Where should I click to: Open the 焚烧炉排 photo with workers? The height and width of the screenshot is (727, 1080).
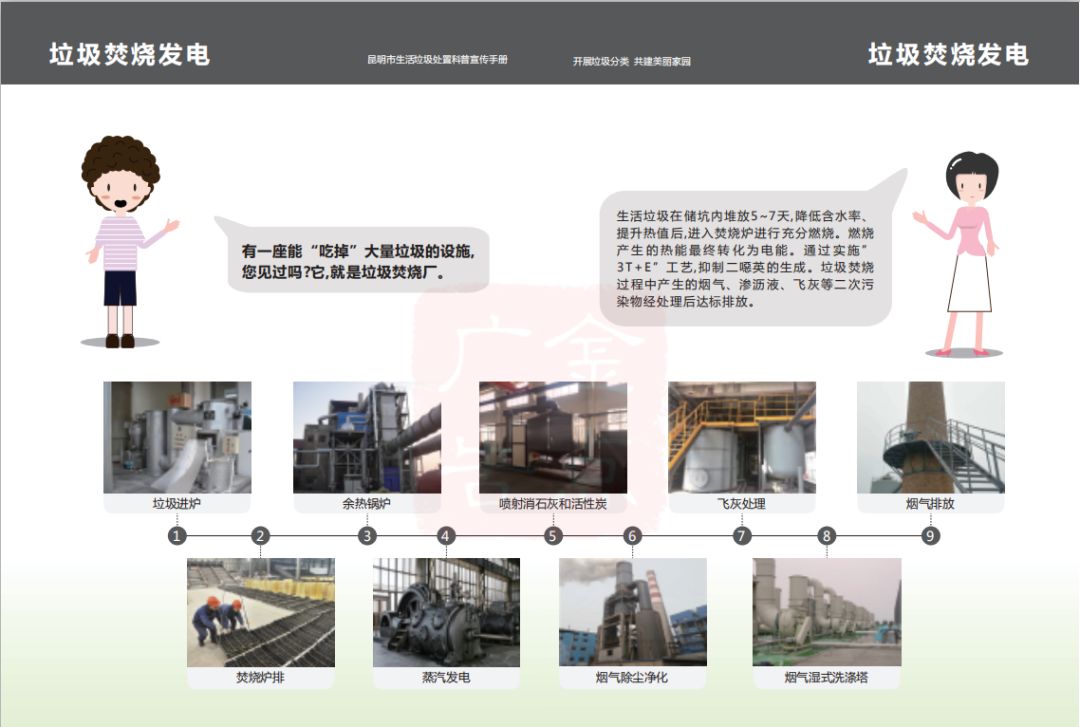coord(260,612)
